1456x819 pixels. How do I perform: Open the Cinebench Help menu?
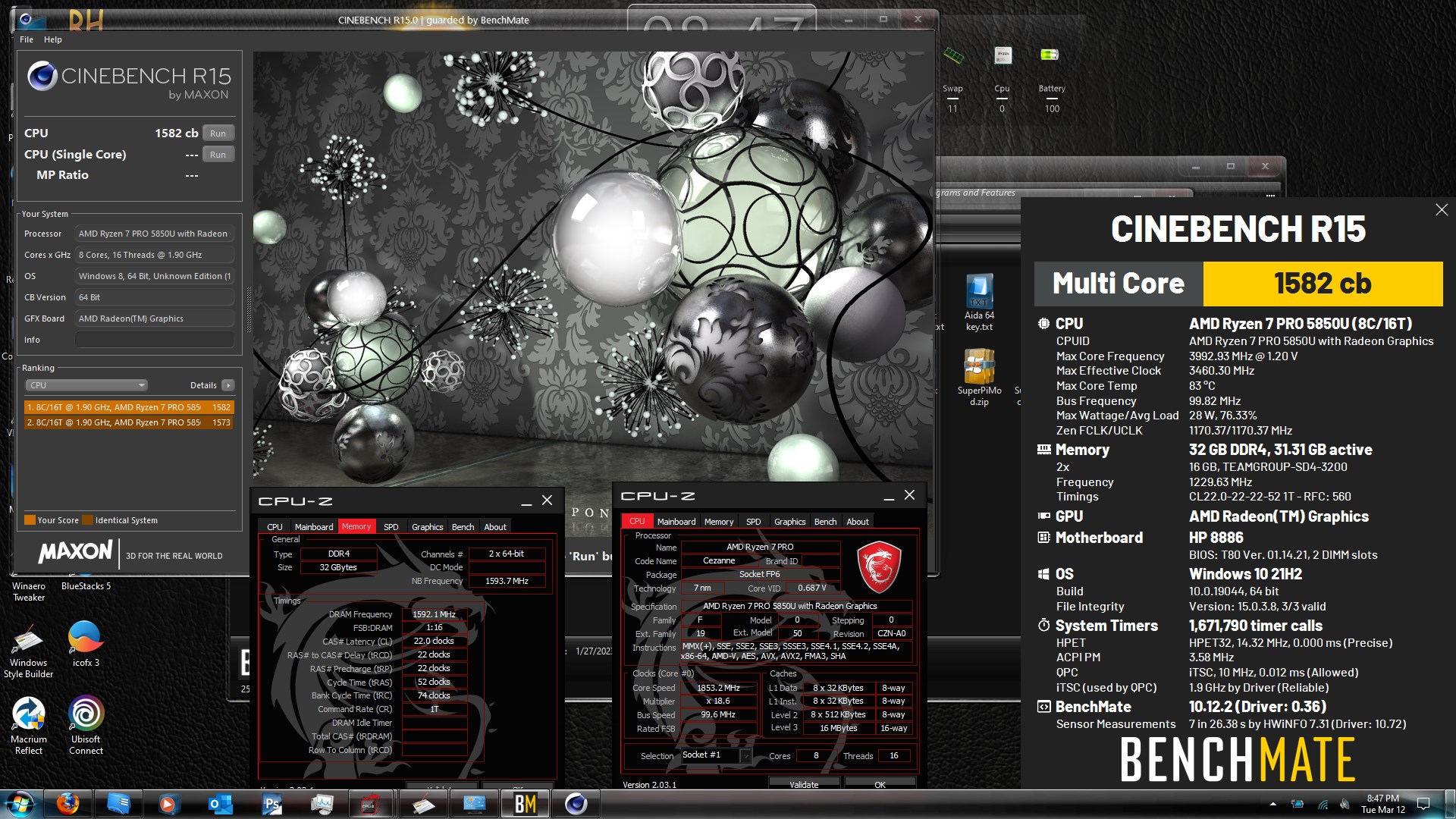point(53,39)
